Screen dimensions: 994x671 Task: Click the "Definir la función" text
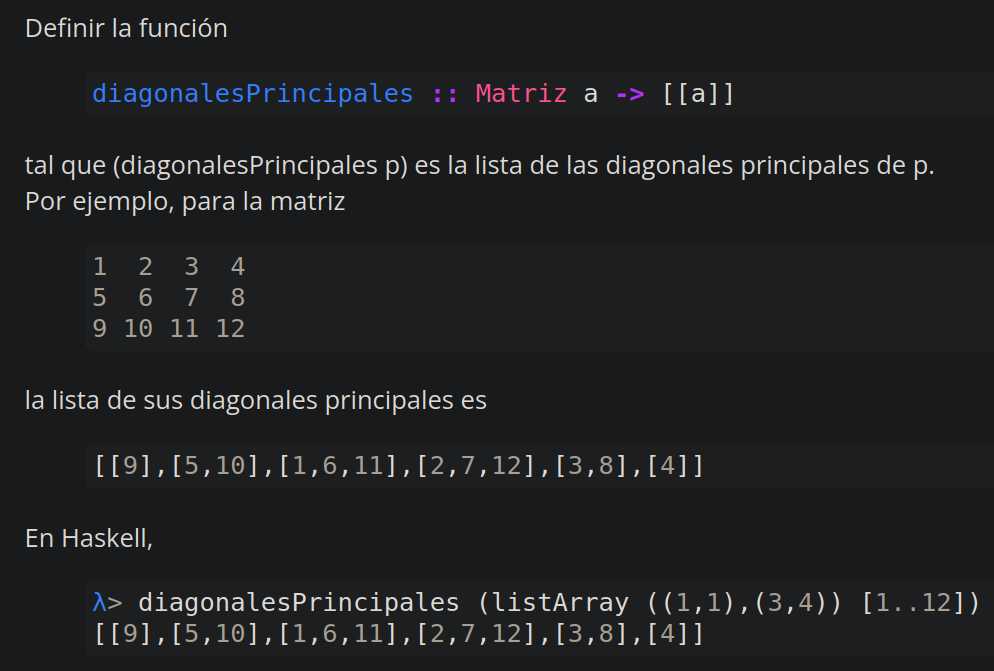pos(126,29)
